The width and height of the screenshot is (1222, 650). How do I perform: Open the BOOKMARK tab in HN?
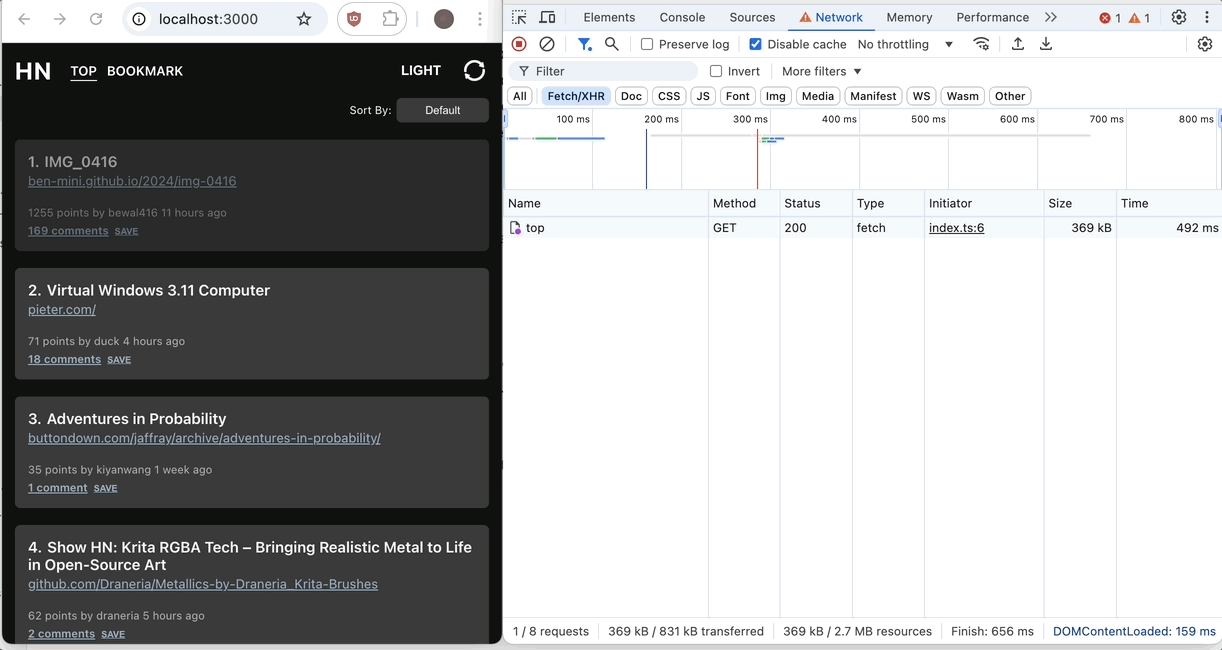(x=145, y=71)
